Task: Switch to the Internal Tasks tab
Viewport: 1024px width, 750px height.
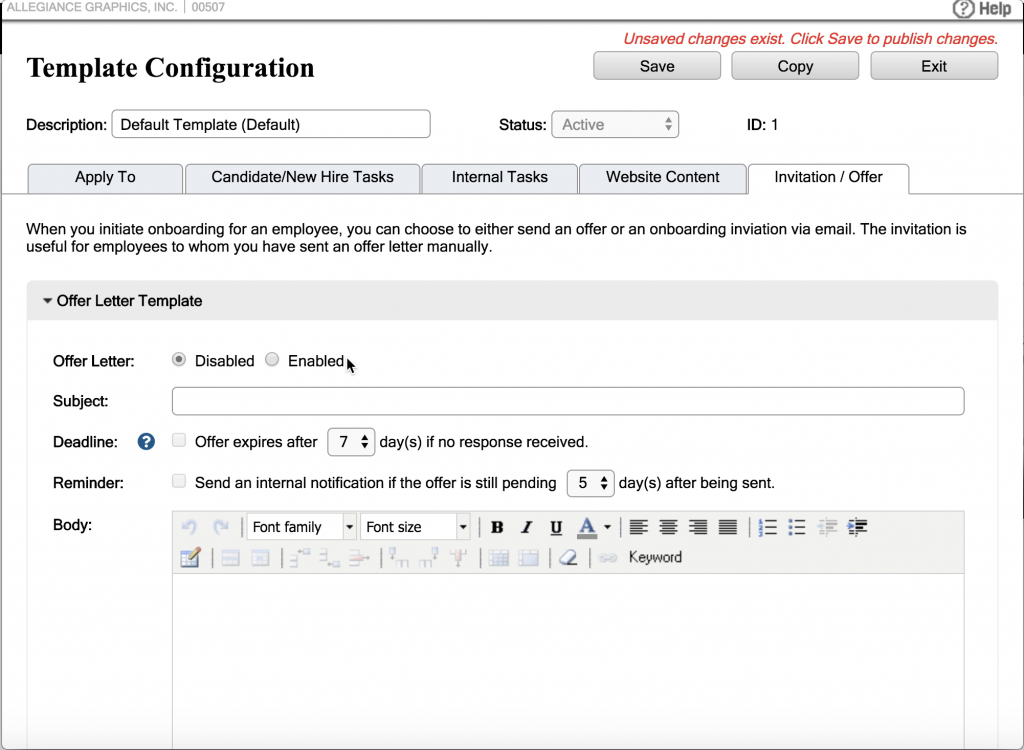Action: coord(499,178)
